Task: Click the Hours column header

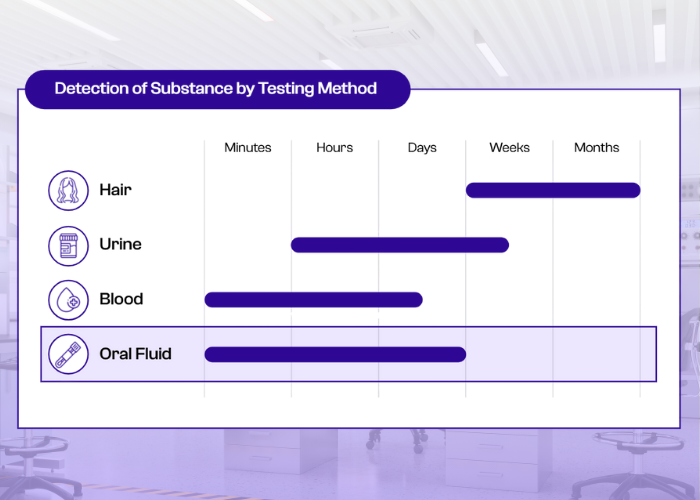Action: (335, 148)
